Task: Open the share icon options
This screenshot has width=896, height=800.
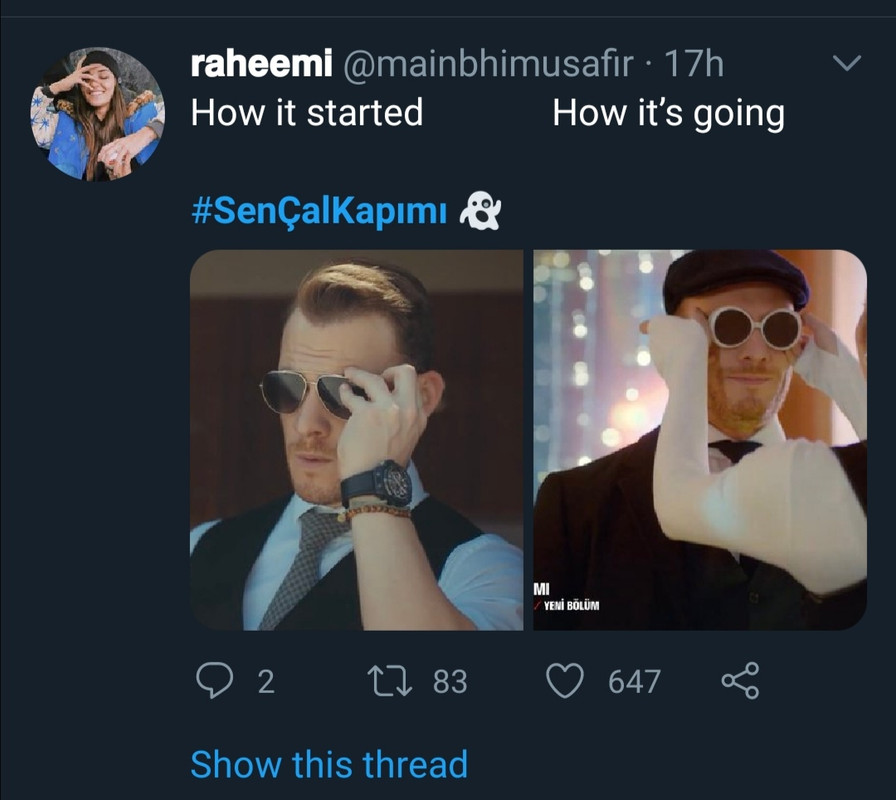Action: [x=740, y=681]
